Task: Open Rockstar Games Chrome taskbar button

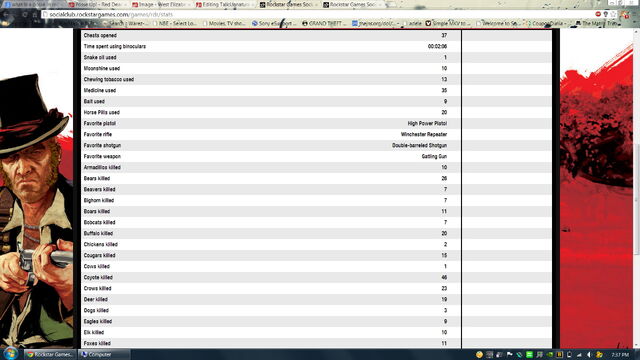Action: point(50,354)
